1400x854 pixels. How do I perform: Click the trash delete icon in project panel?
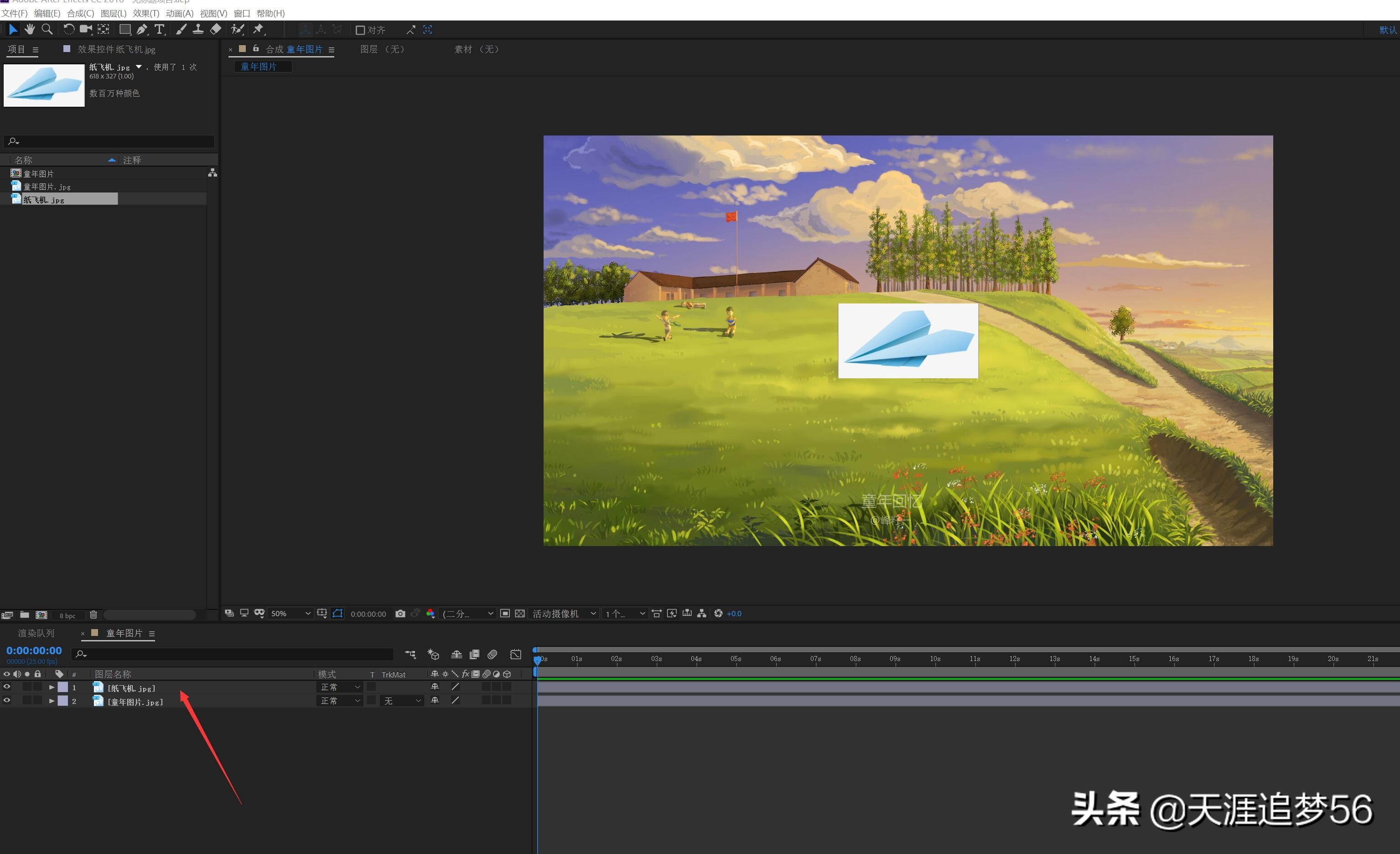point(93,614)
